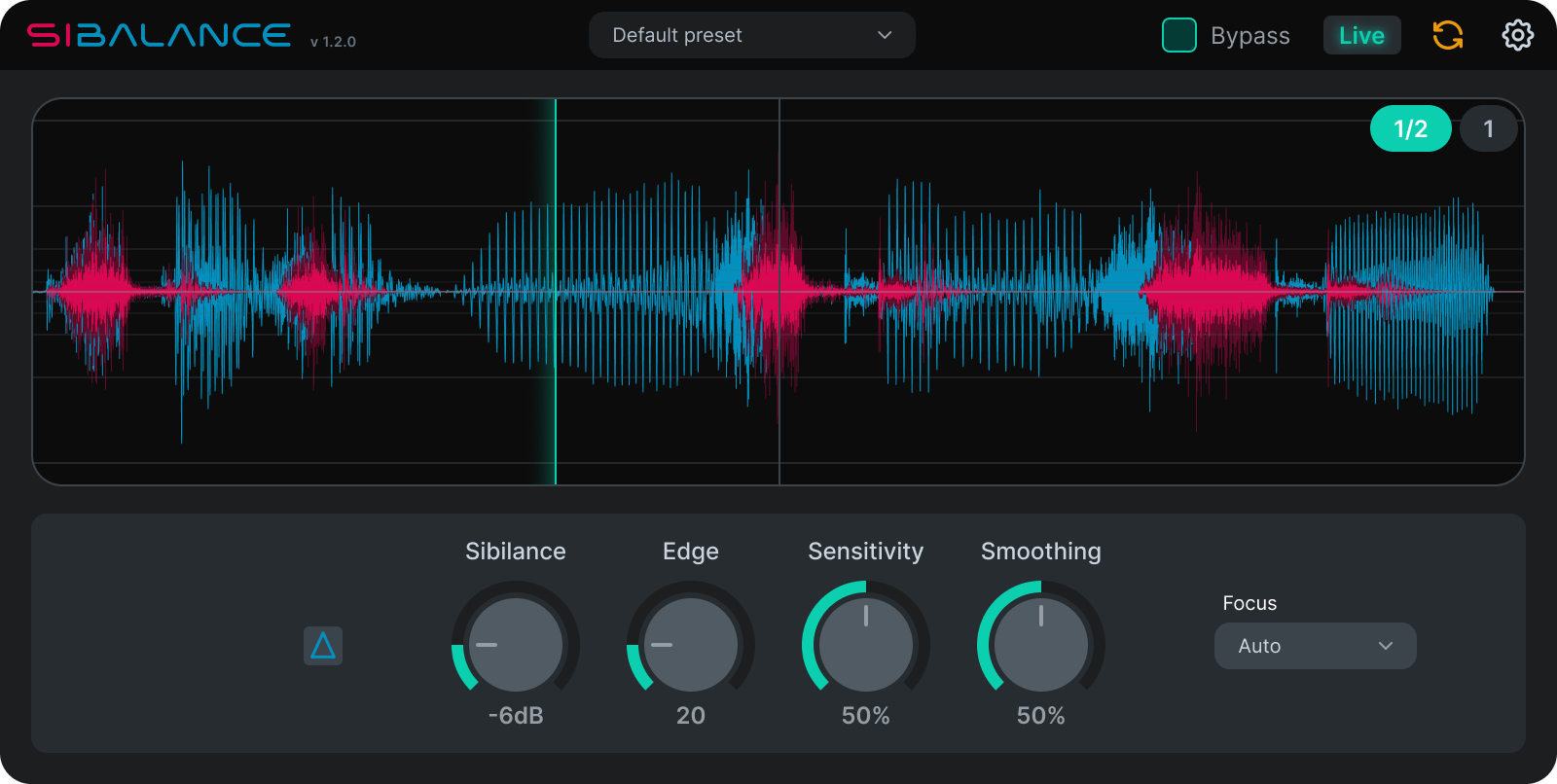Image resolution: width=1557 pixels, height=784 pixels.
Task: Click the version v 1.2.0 text
Action: coord(333,42)
